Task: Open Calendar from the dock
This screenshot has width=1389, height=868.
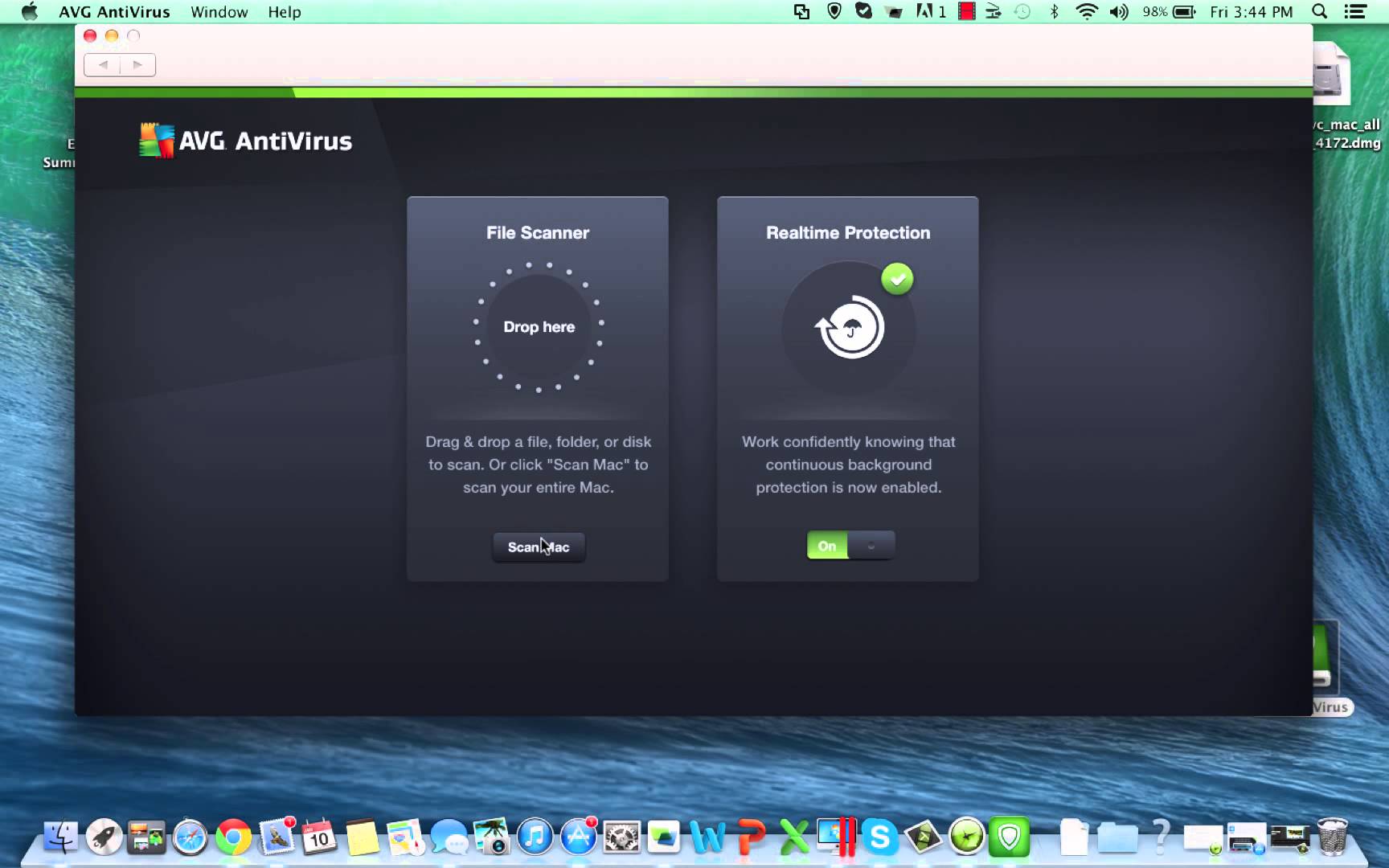Action: 319,837
